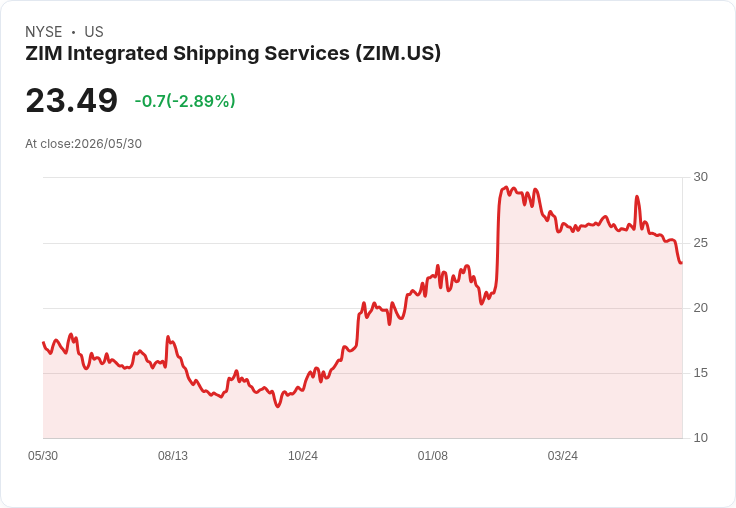The image size is (736, 508).
Task: Click the 03/24 x-axis date label
Action: [563, 456]
